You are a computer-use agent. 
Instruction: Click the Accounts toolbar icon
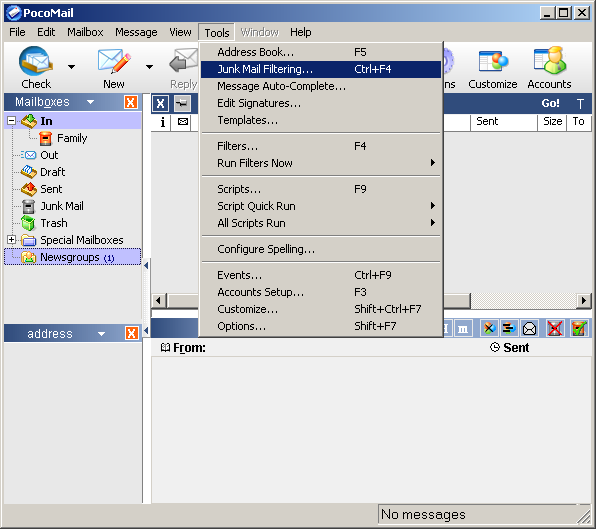[550, 60]
